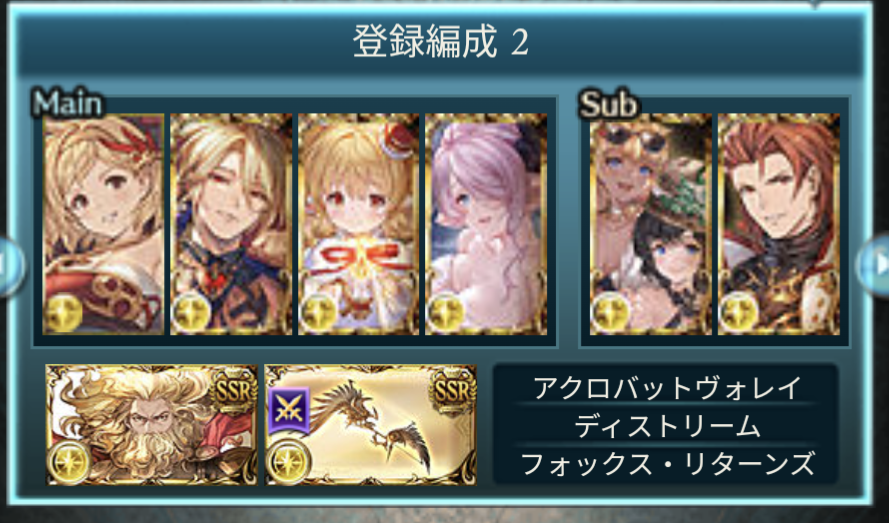Click the Sub party label
The height and width of the screenshot is (523, 889).
pyautogui.click(x=608, y=104)
